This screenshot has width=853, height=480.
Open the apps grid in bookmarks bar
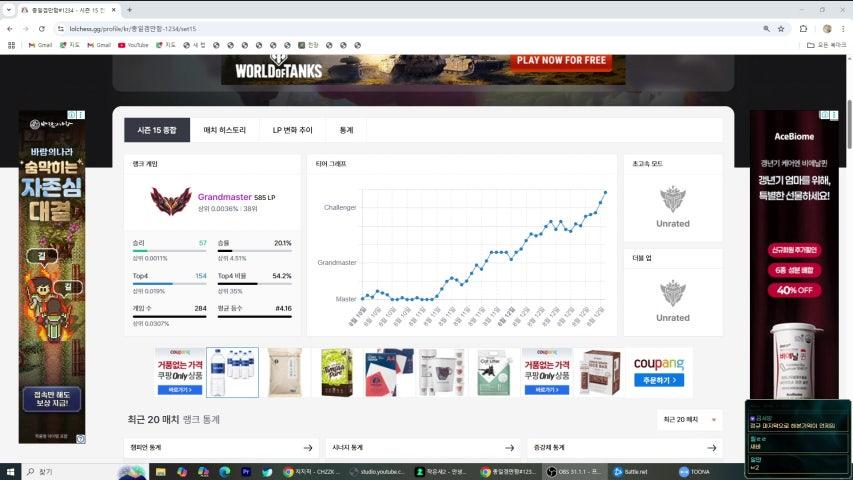[x=11, y=45]
